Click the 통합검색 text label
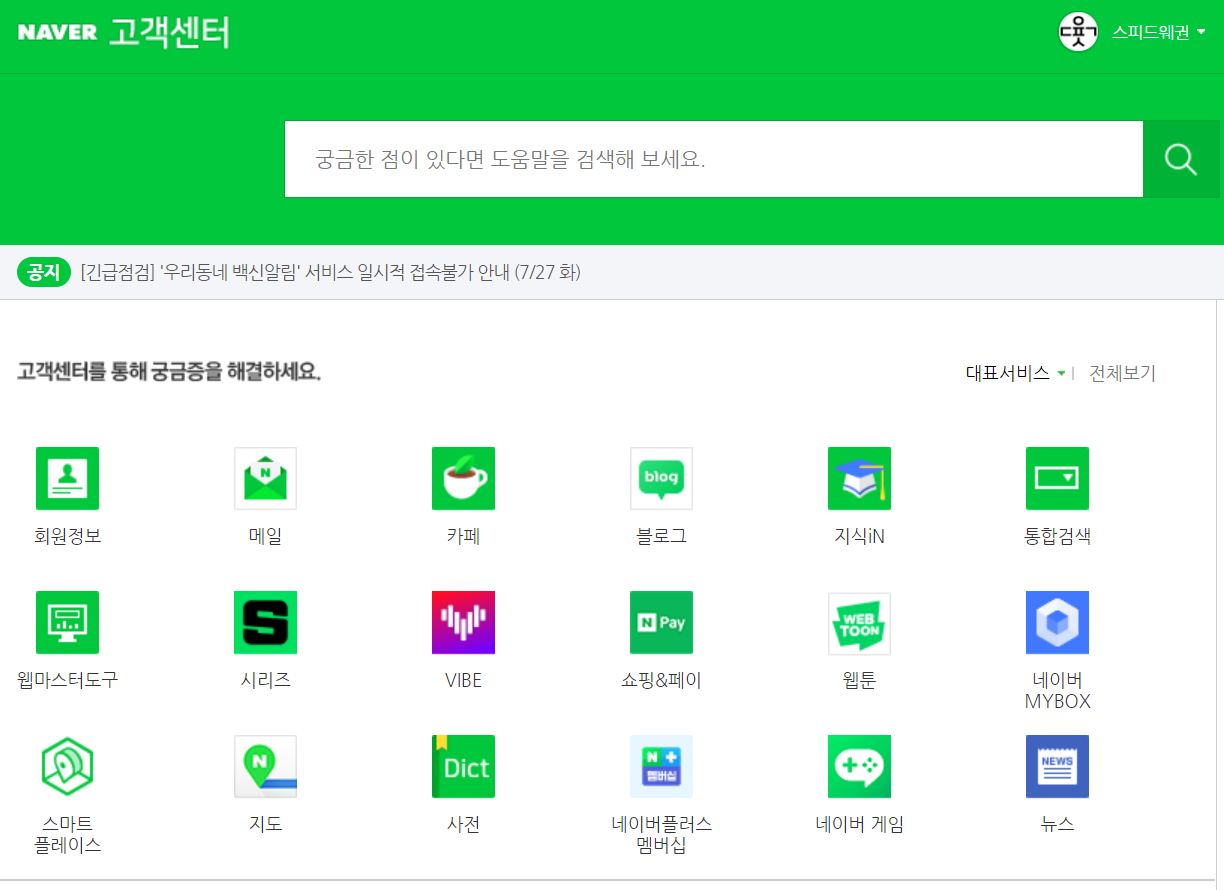The width and height of the screenshot is (1224, 890). click(x=1057, y=536)
